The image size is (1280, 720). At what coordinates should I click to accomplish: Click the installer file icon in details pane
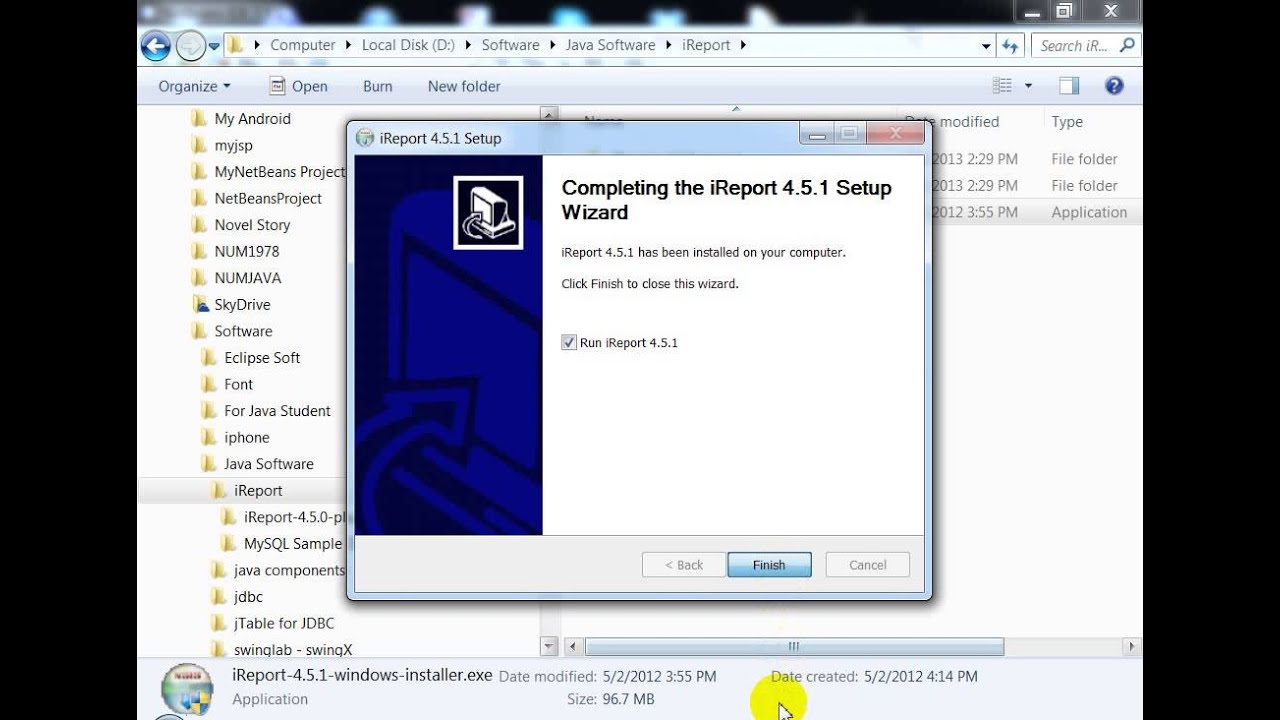(187, 689)
